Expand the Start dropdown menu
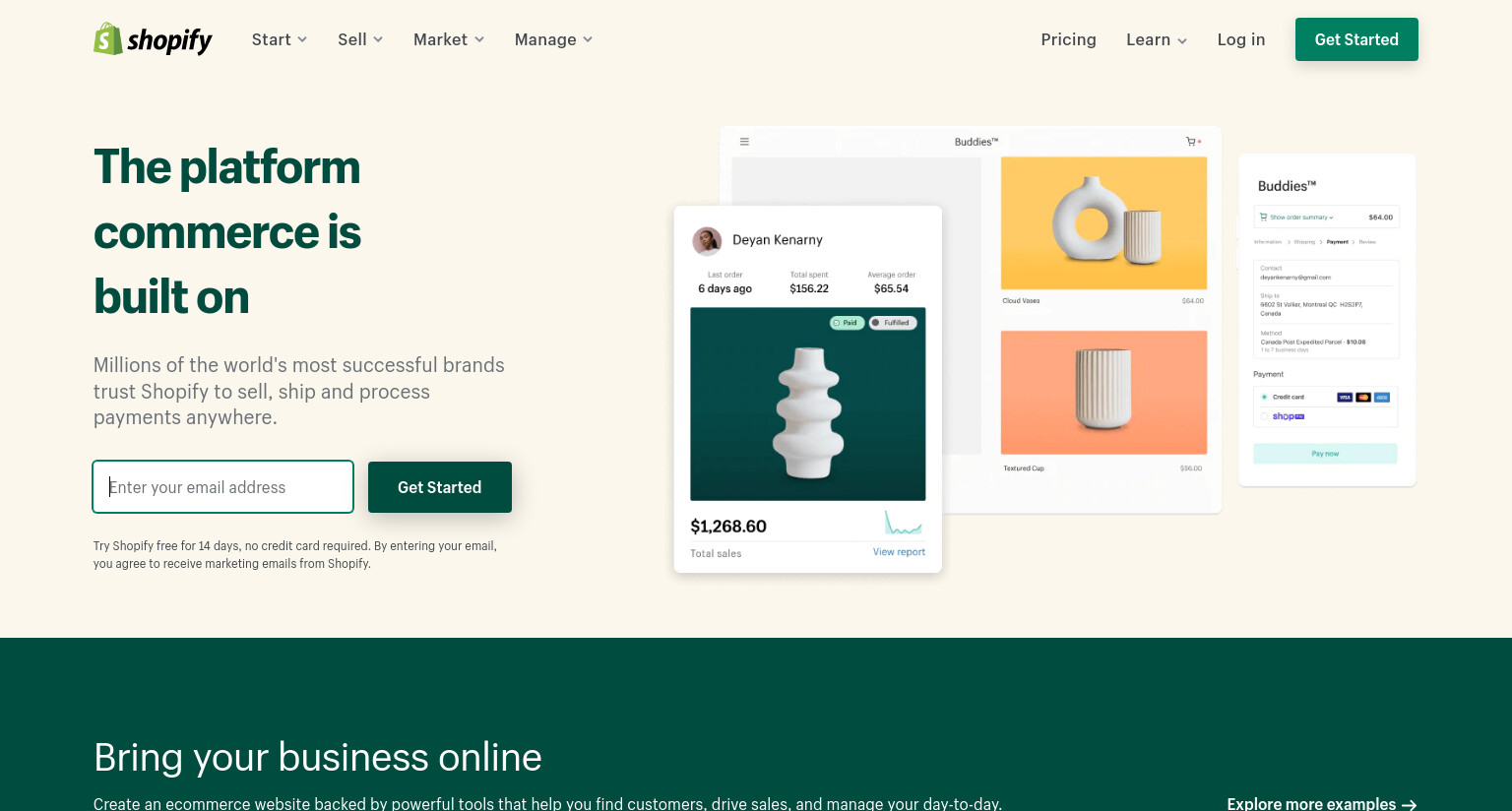Screen dimensions: 1512x811 click(x=280, y=39)
